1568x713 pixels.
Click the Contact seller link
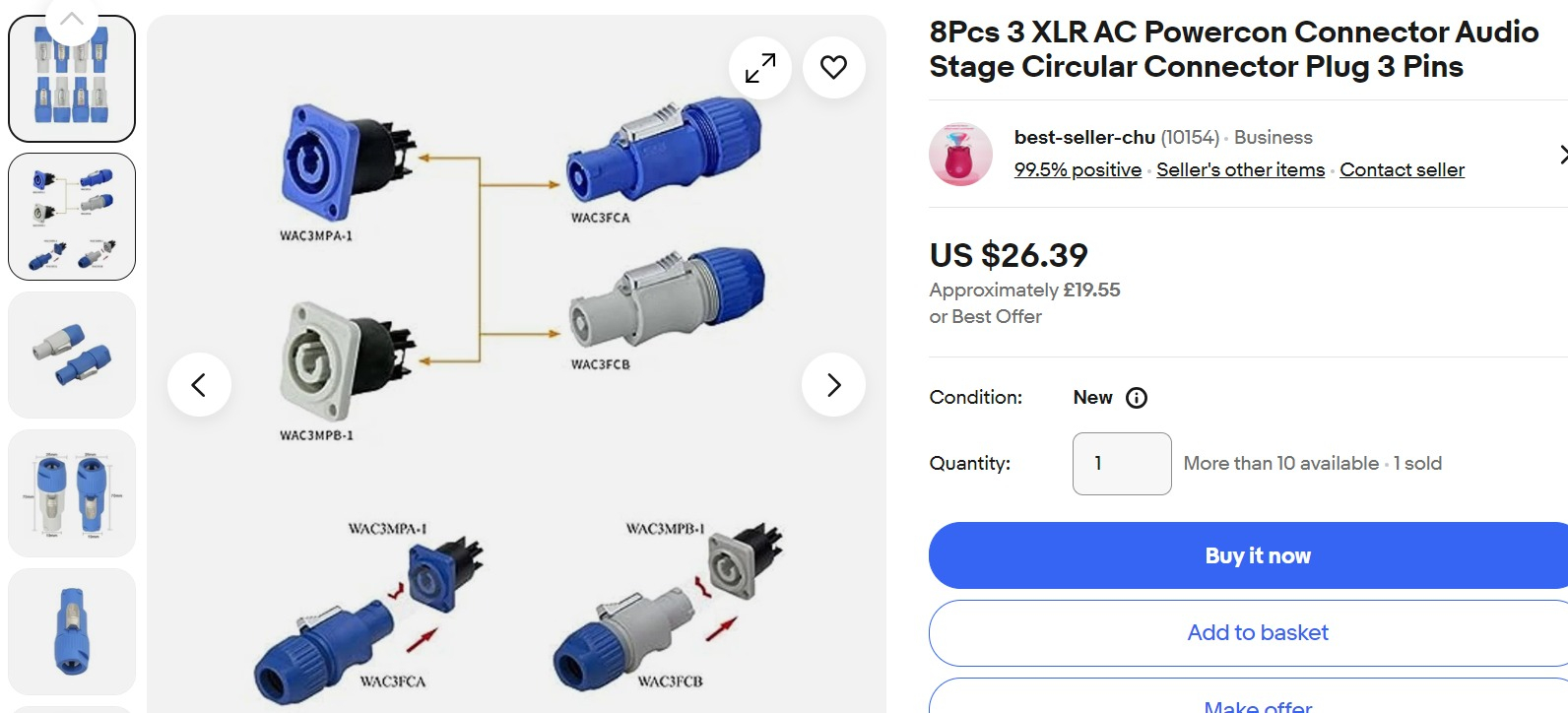(1402, 170)
